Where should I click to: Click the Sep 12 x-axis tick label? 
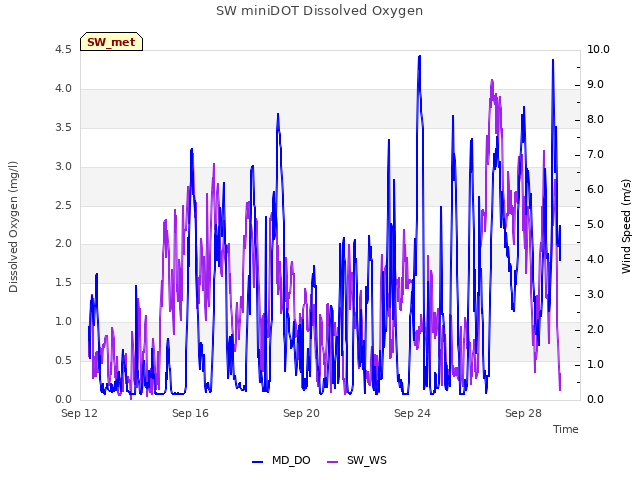(x=80, y=413)
